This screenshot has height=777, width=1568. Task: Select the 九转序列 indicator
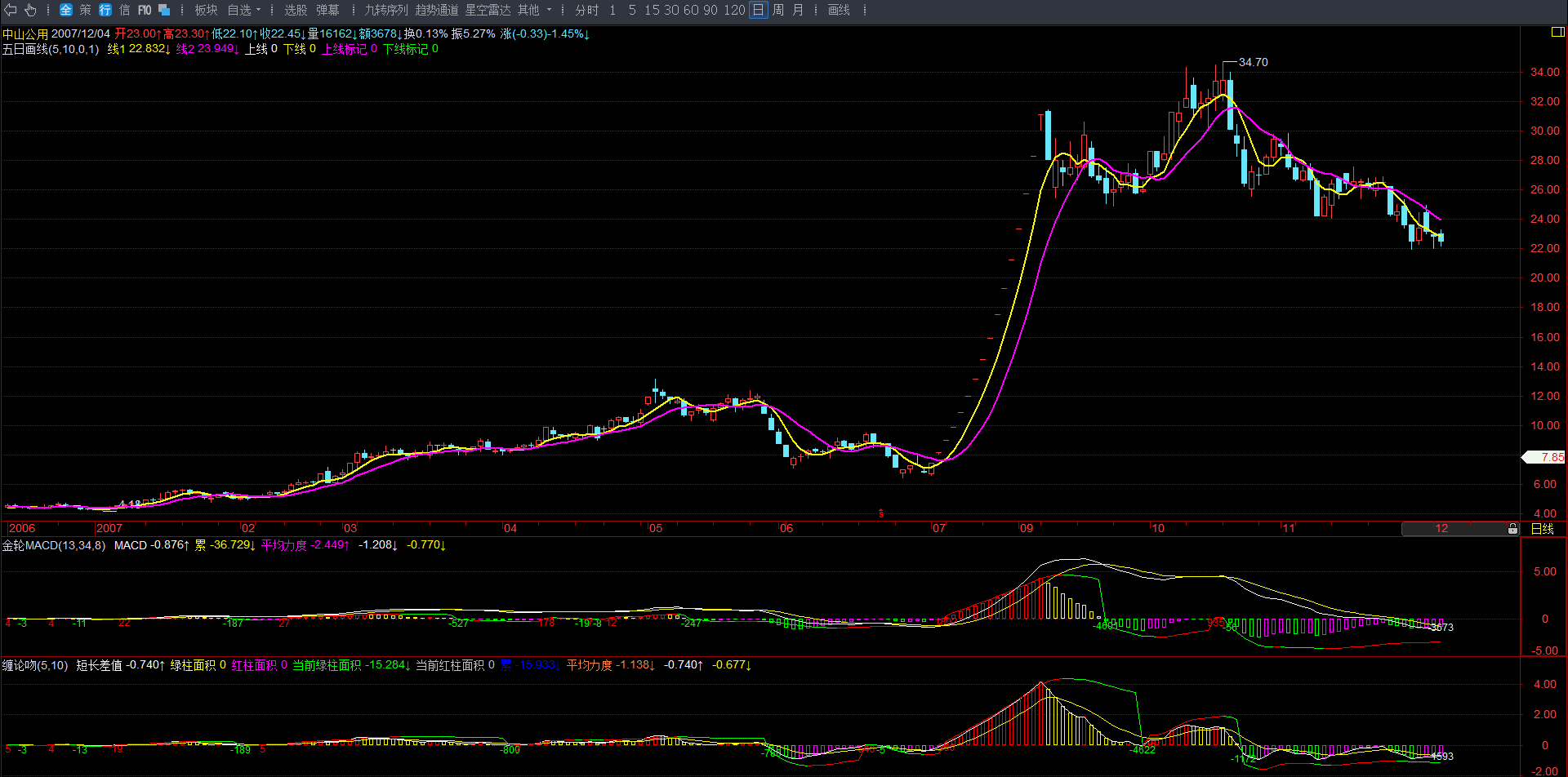point(386,10)
